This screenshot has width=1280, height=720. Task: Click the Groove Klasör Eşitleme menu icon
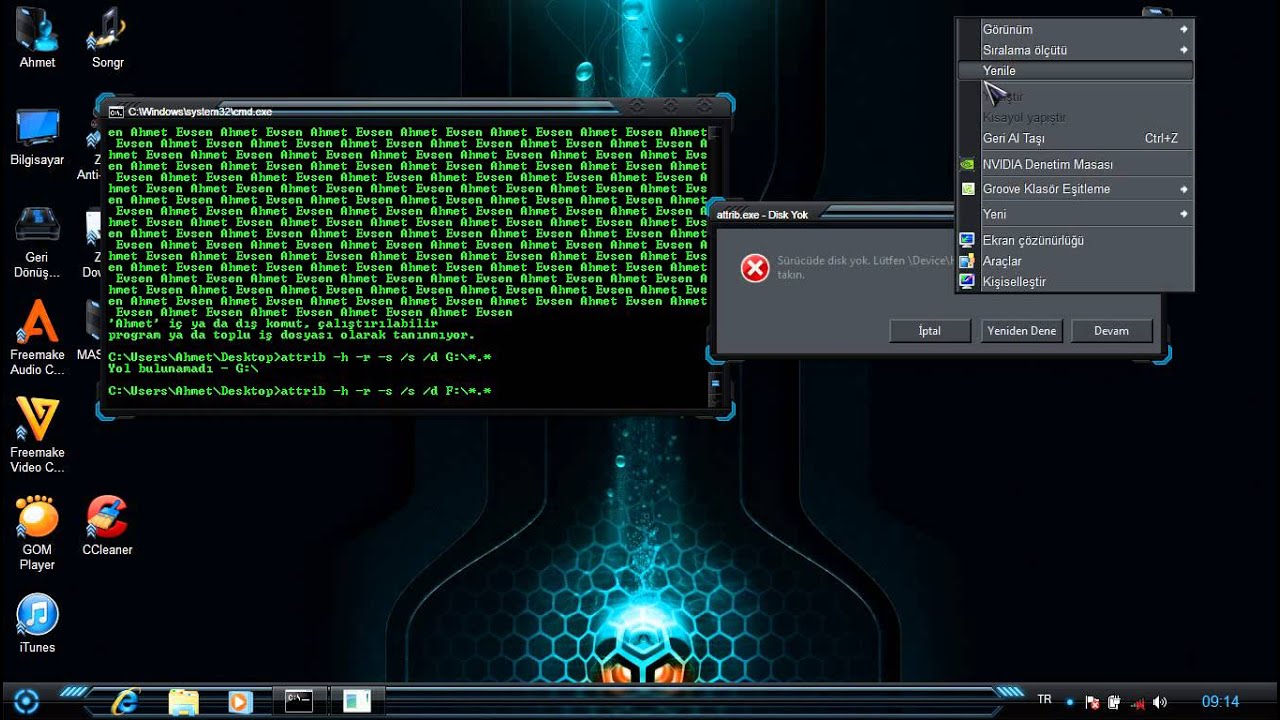click(x=967, y=188)
